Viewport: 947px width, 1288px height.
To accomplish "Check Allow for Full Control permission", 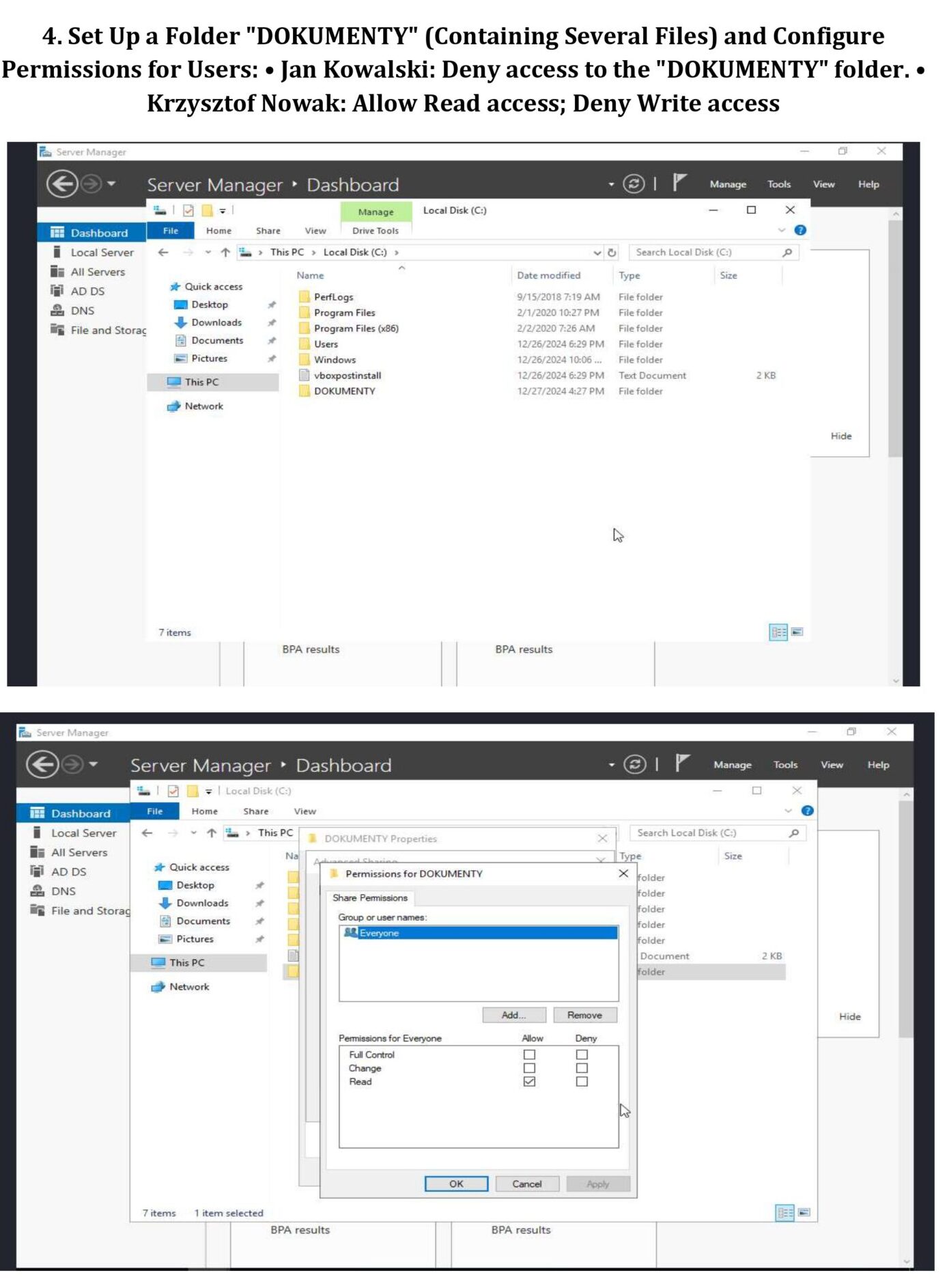I will tap(529, 1055).
